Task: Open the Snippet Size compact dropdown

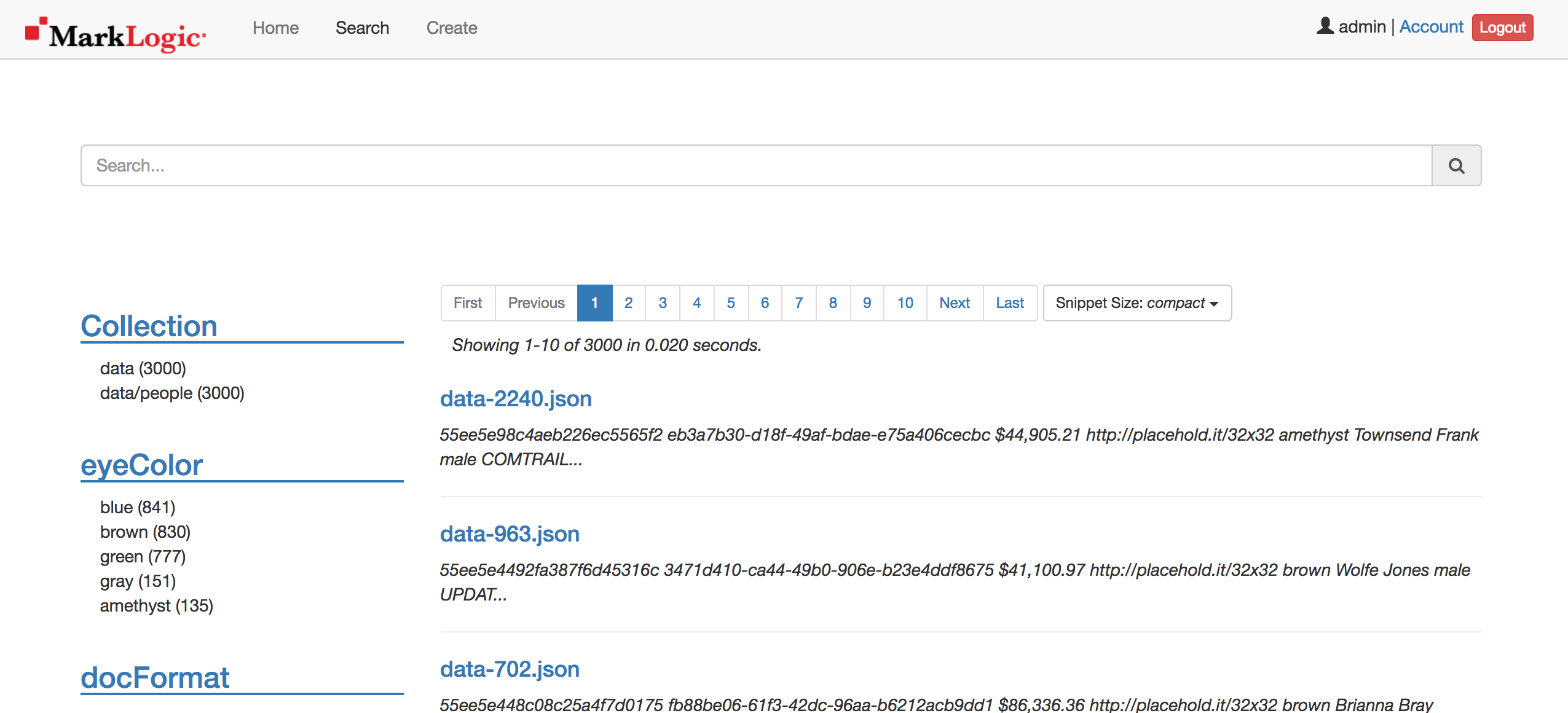Action: click(1137, 303)
